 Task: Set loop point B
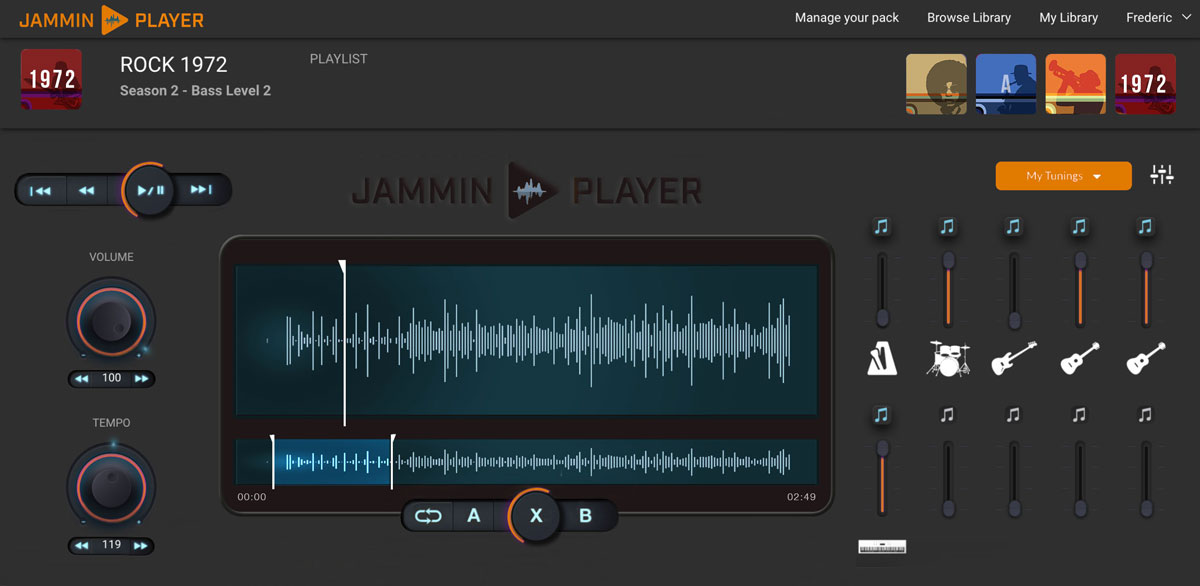(x=586, y=516)
